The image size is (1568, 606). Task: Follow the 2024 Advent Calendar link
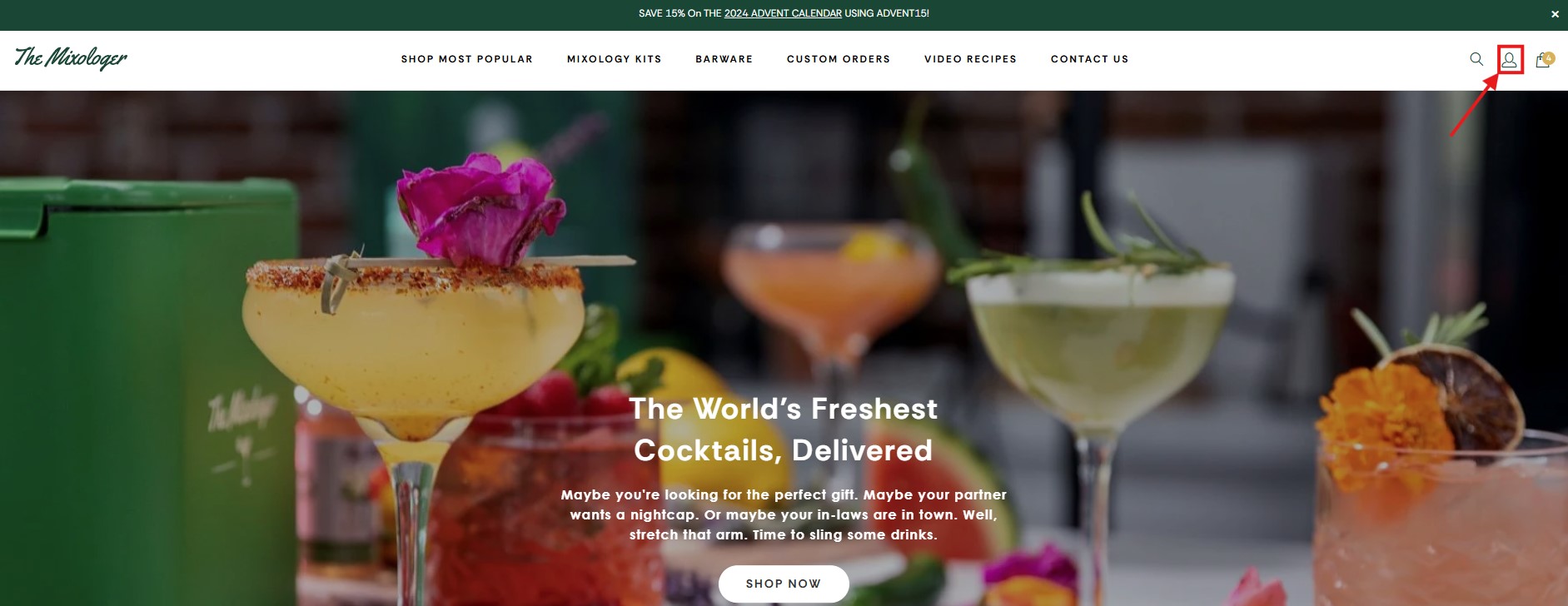point(783,13)
